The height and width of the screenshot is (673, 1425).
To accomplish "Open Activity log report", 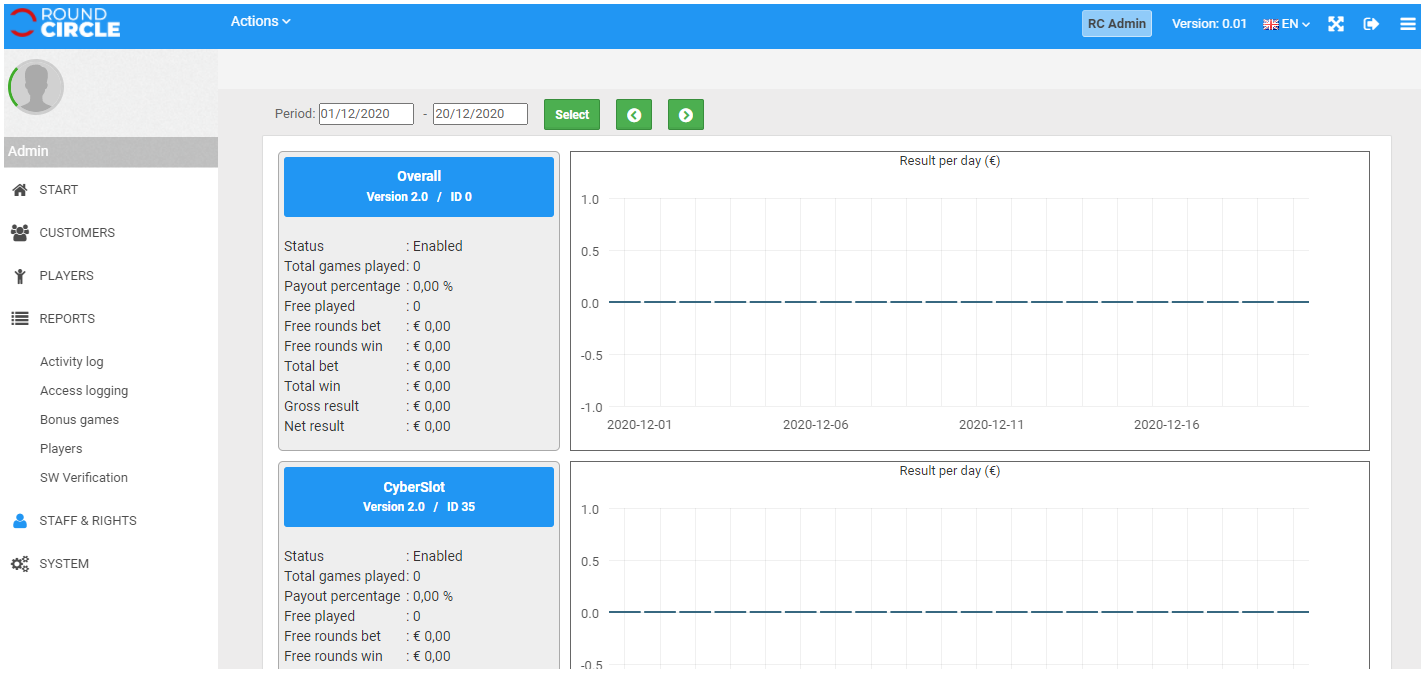I will [71, 362].
